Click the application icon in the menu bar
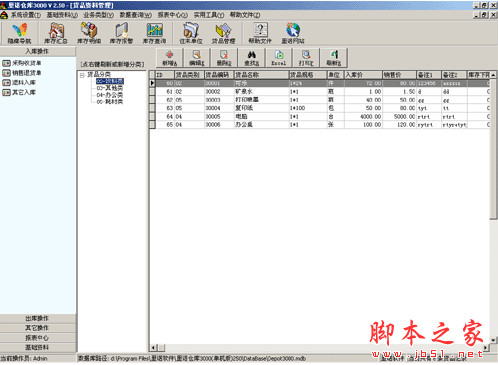The height and width of the screenshot is (365, 498). [x=4, y=15]
